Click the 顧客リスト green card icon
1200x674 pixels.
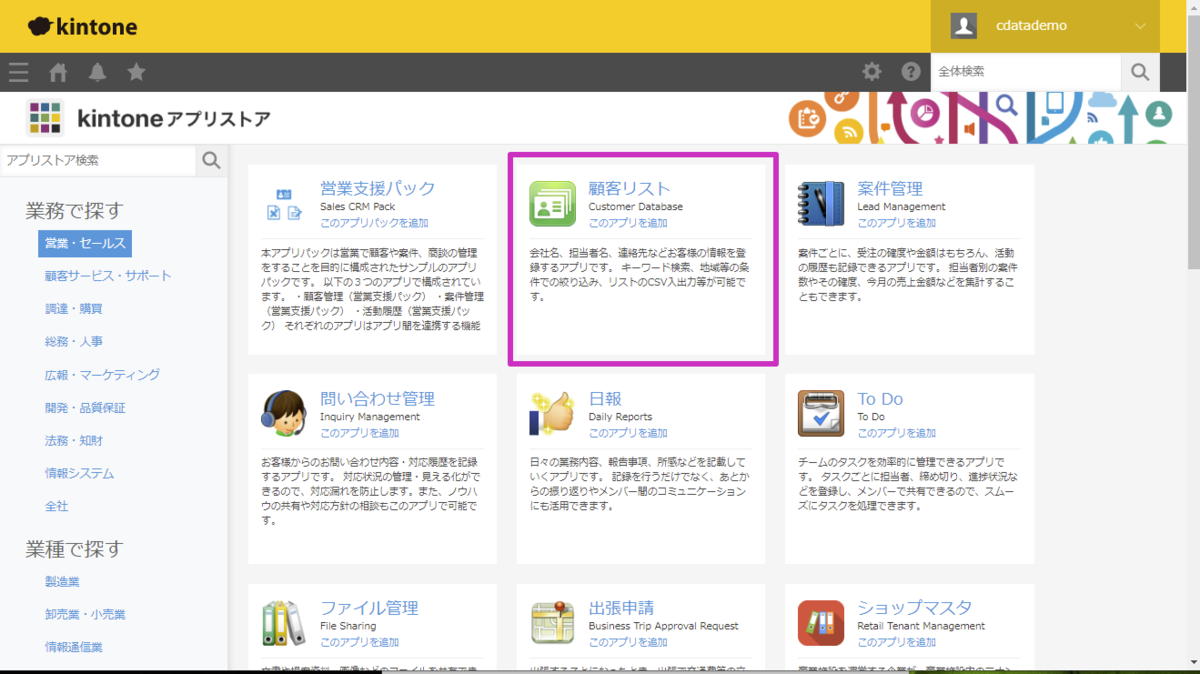pos(553,204)
